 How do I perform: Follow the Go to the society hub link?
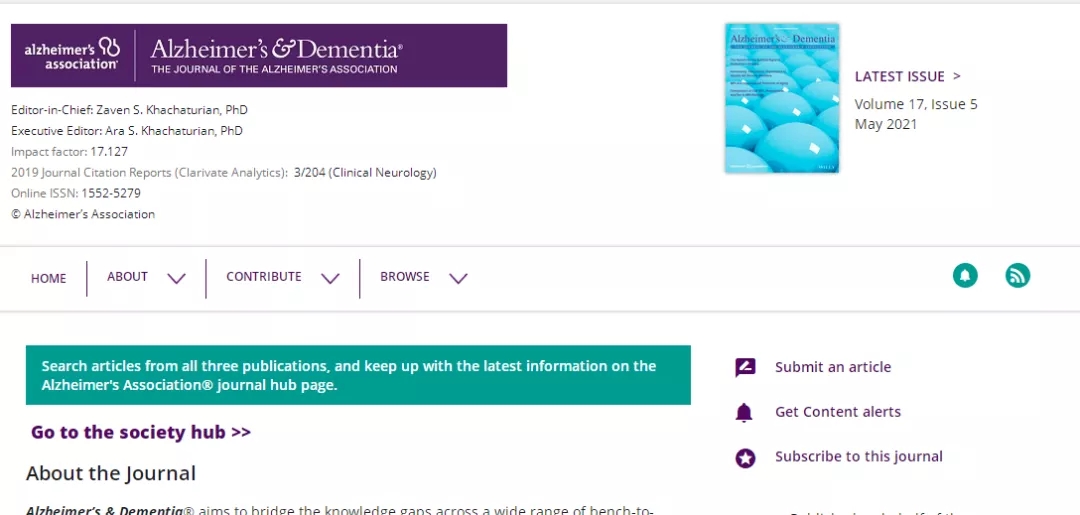point(141,432)
